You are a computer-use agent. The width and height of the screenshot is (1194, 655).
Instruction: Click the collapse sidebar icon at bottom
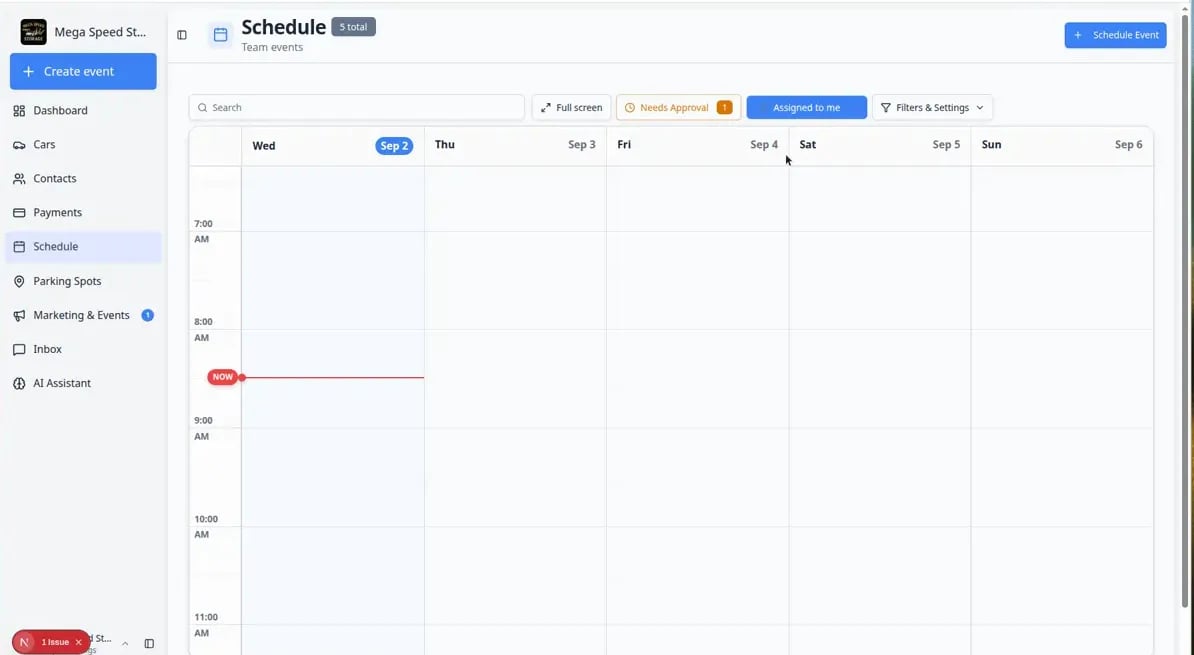[149, 644]
